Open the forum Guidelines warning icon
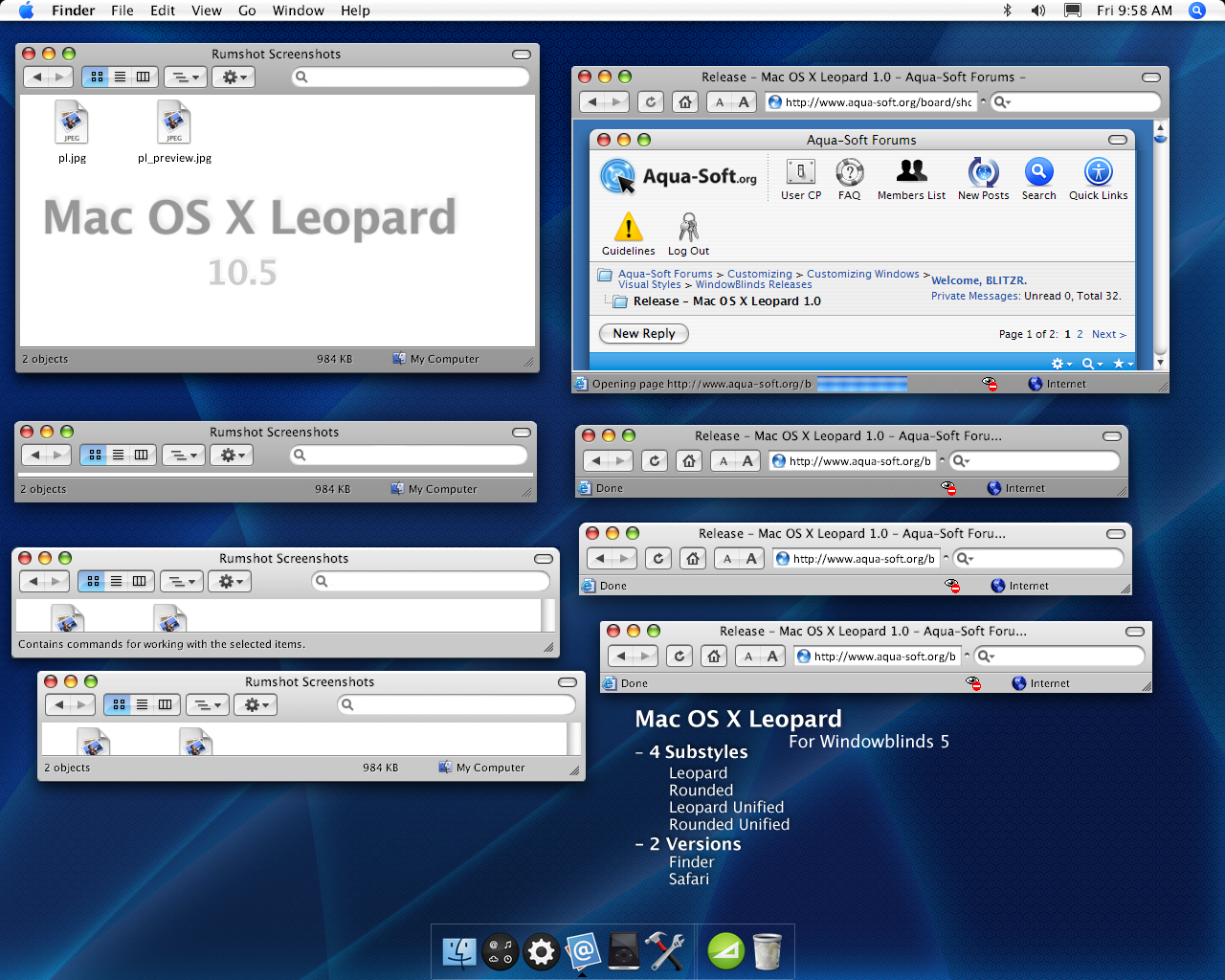Screen dimensions: 1225x980 629,227
